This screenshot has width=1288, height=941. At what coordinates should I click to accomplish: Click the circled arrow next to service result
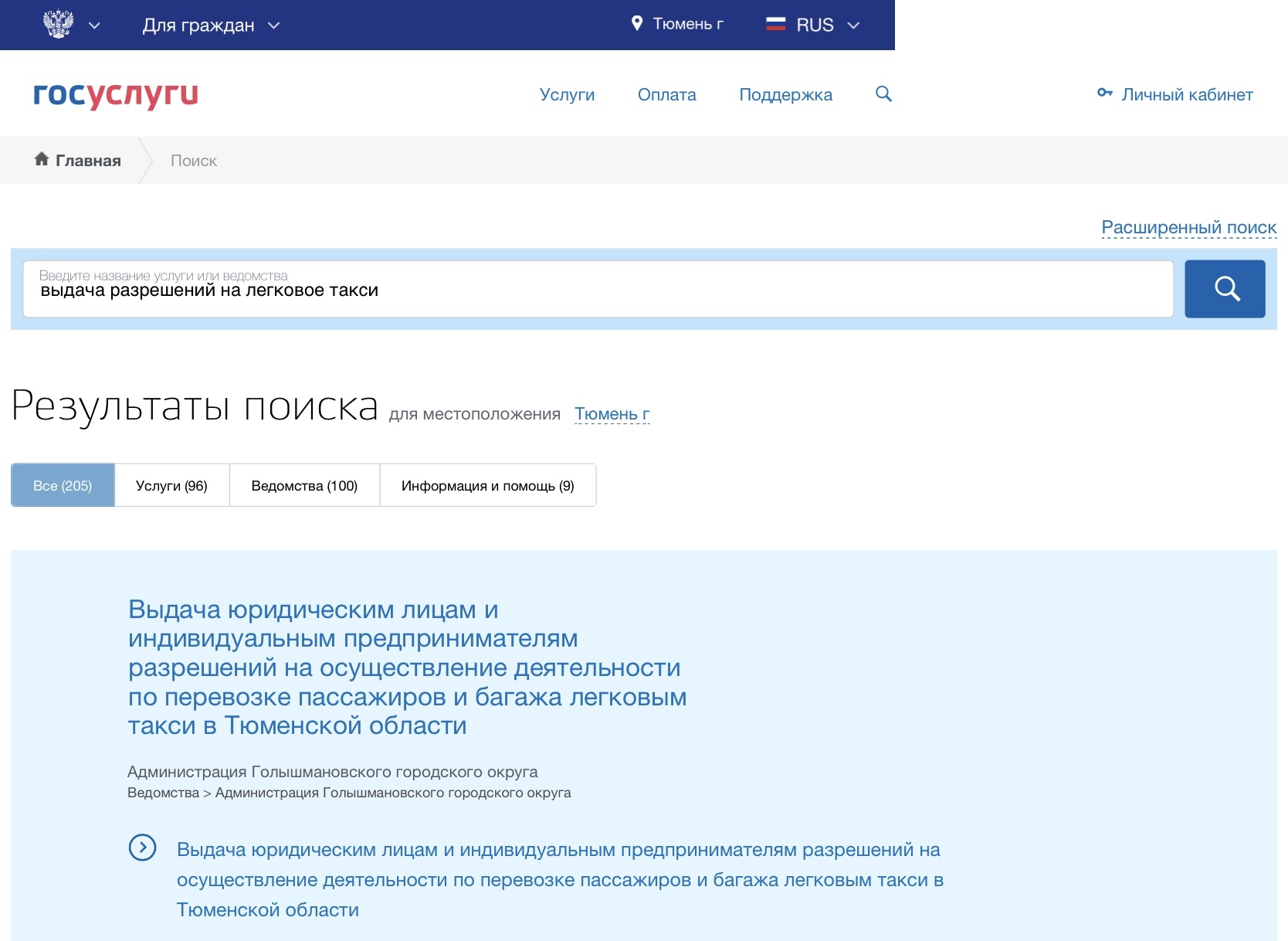(x=142, y=848)
